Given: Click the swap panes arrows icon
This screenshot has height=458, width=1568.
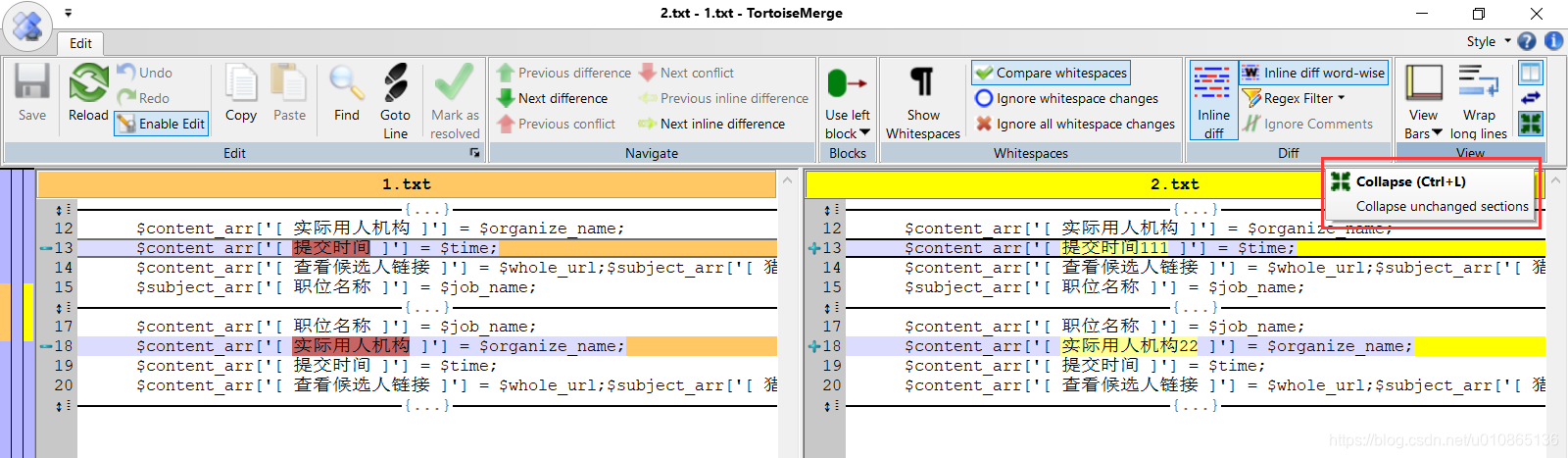Looking at the screenshot, I should coord(1530,98).
